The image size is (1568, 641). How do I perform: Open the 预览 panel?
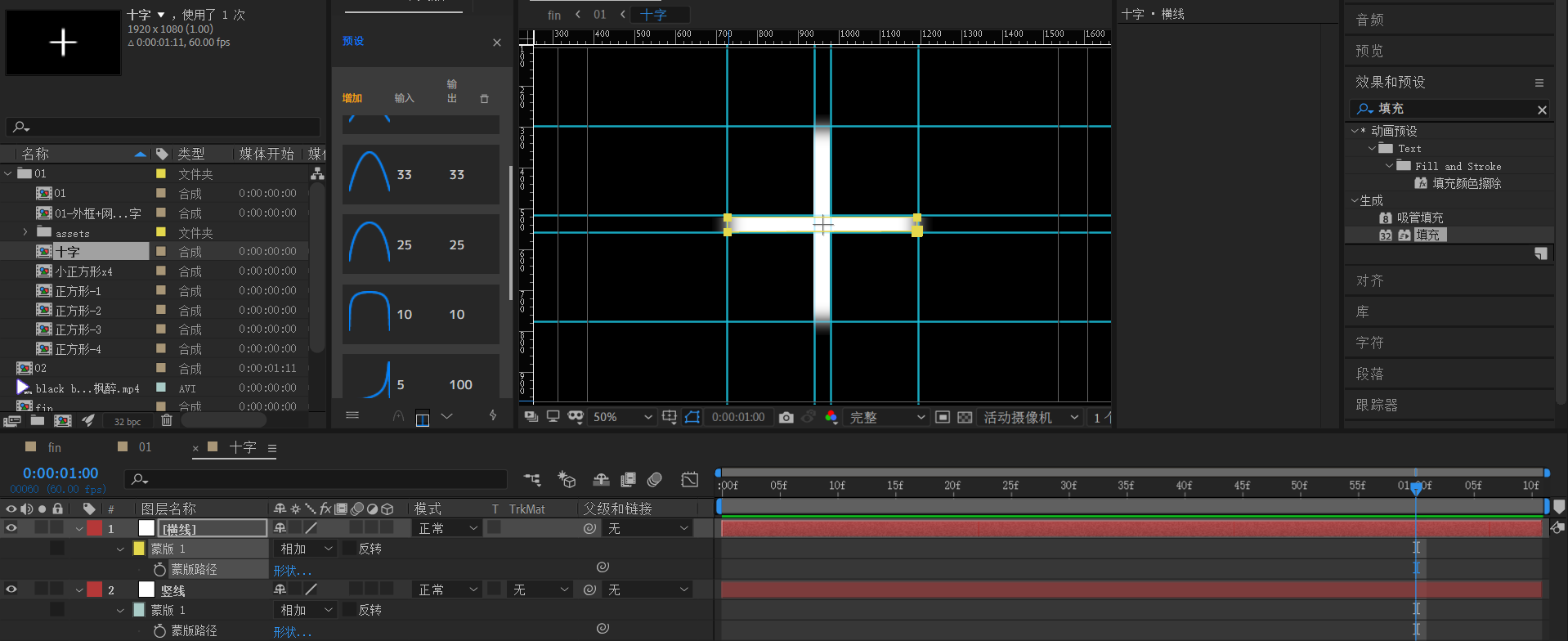pos(1369,51)
